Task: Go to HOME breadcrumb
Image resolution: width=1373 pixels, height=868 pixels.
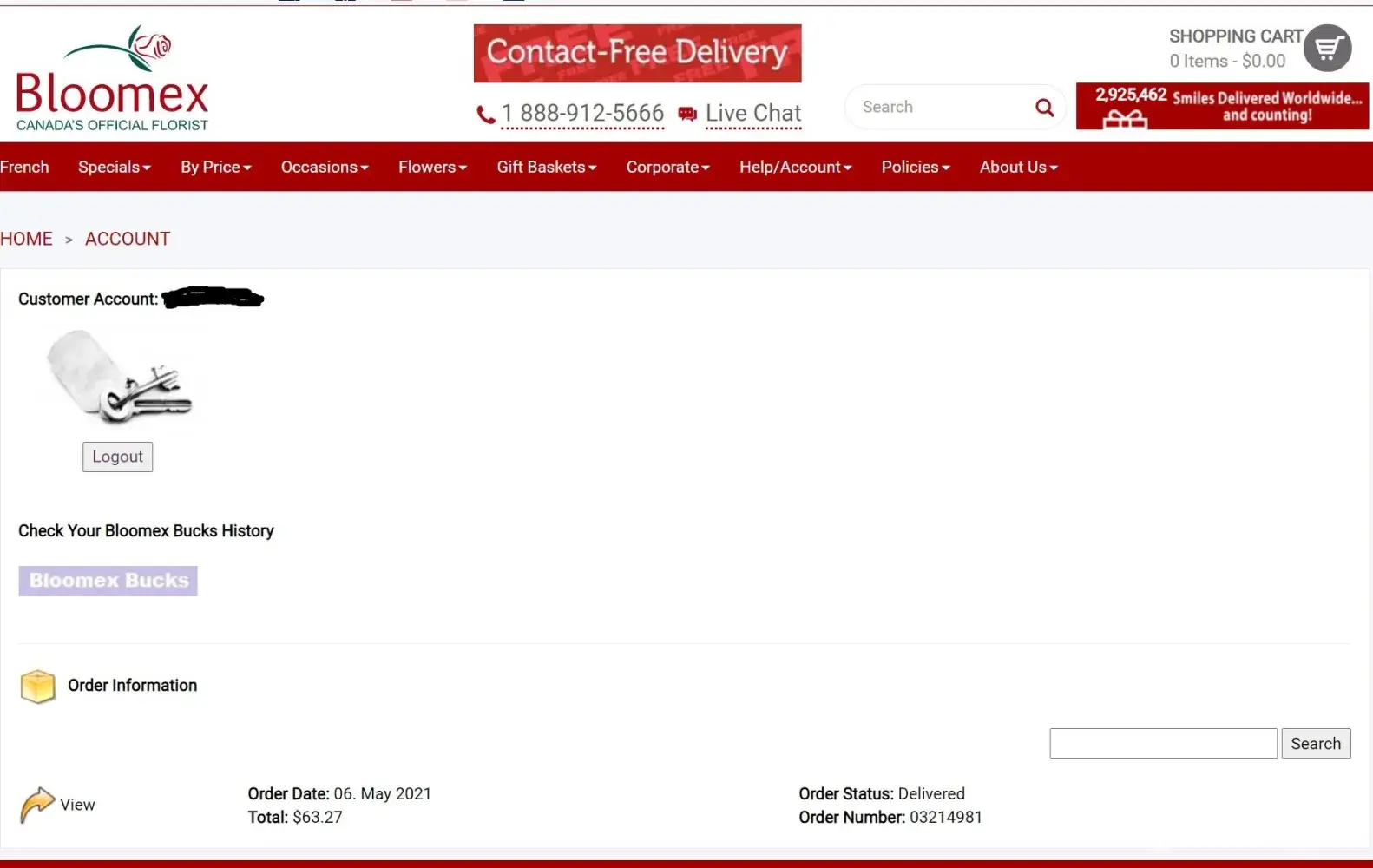Action: coord(26,239)
